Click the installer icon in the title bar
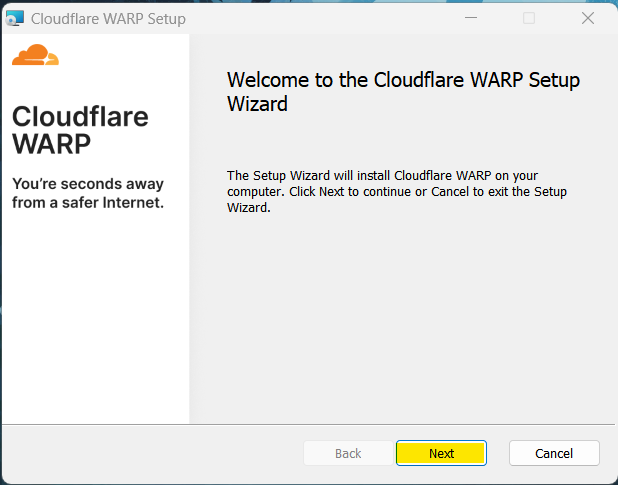 coord(15,18)
